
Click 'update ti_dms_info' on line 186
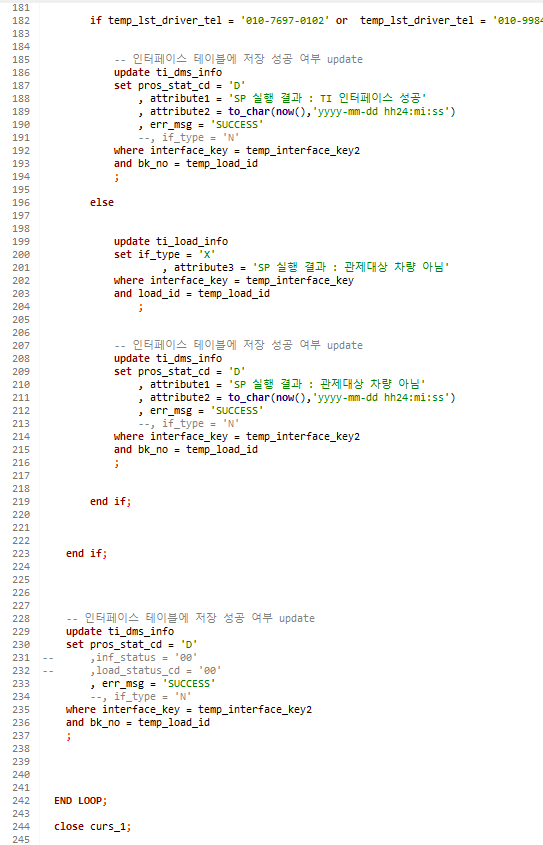click(168, 72)
